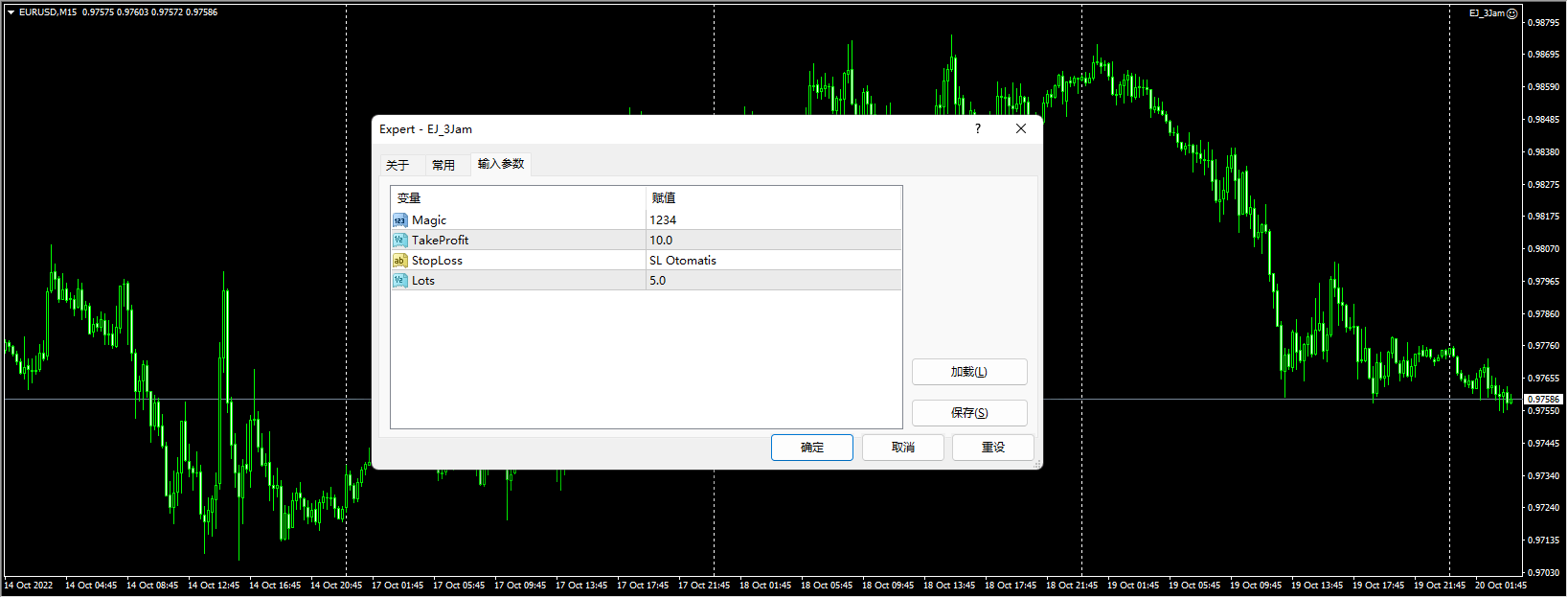Select the StopLoss value SL Otomatis
1568x598 pixels.
click(x=773, y=261)
